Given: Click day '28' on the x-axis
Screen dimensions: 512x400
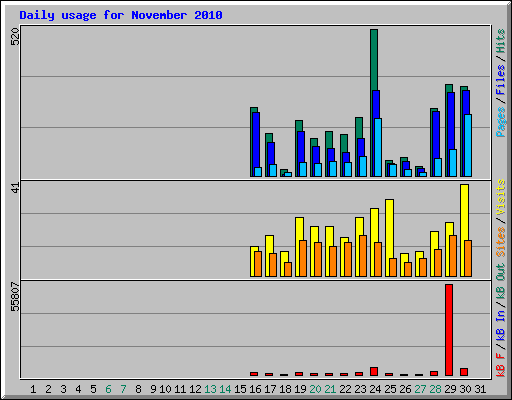Looking at the screenshot, I should pos(435,389).
